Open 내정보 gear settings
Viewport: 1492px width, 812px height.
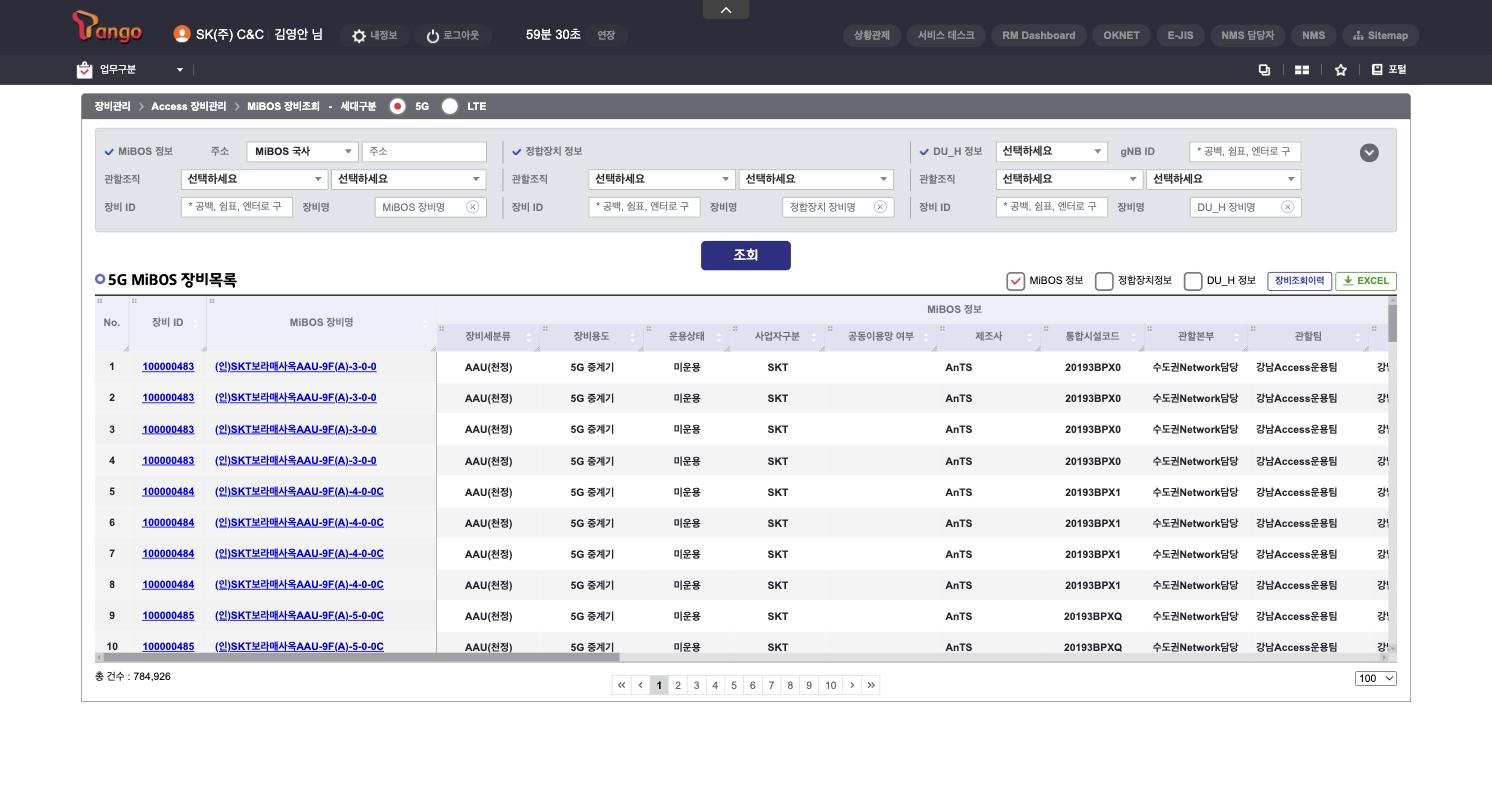point(359,36)
